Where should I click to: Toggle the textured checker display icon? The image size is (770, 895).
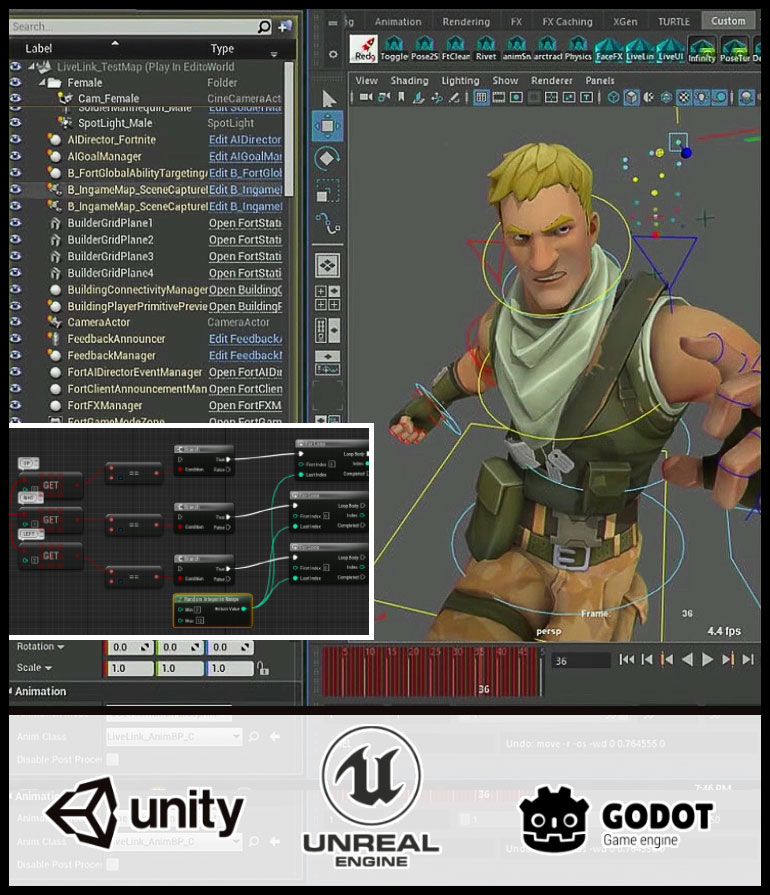[684, 98]
